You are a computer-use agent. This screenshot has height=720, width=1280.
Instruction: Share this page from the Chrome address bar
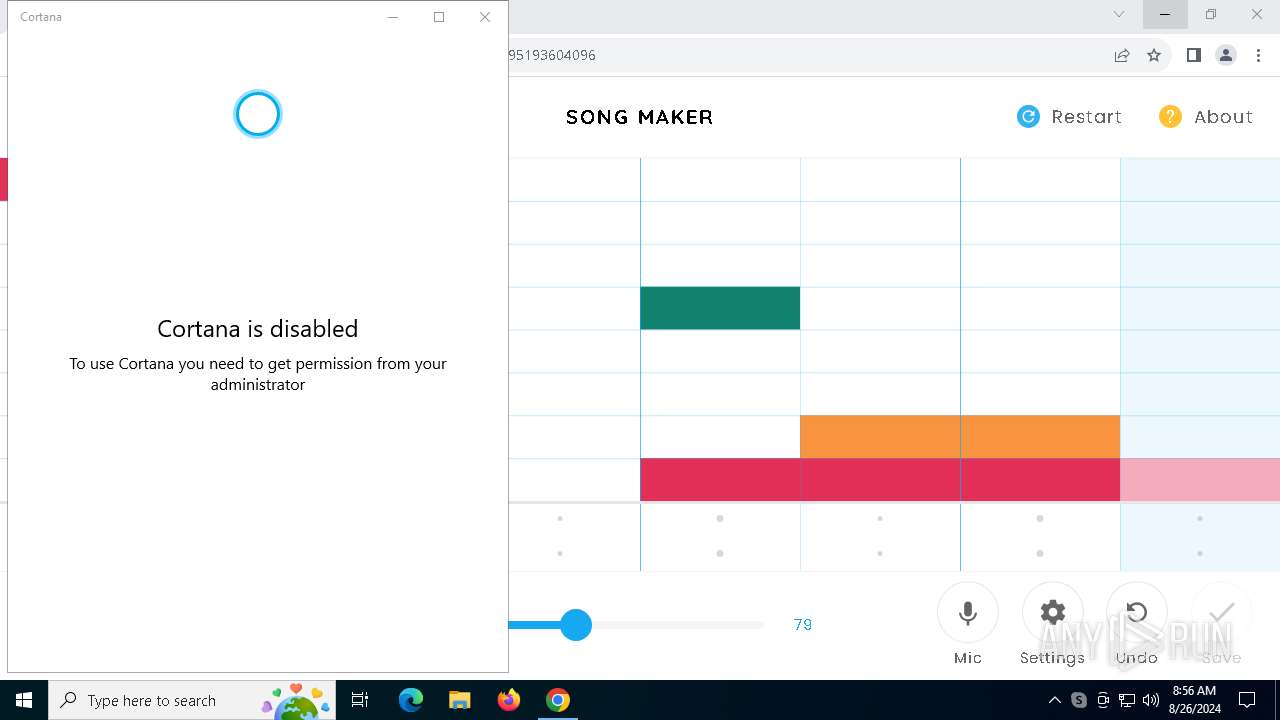tap(1122, 55)
